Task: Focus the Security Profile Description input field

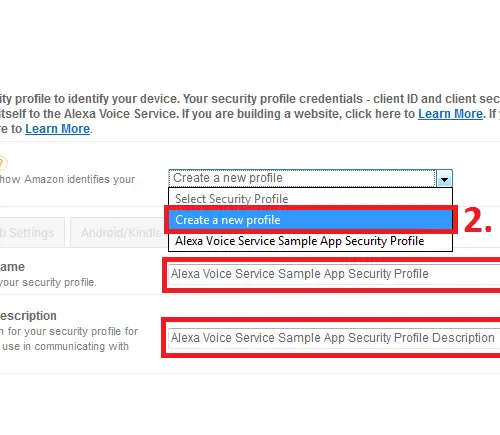Action: (334, 338)
